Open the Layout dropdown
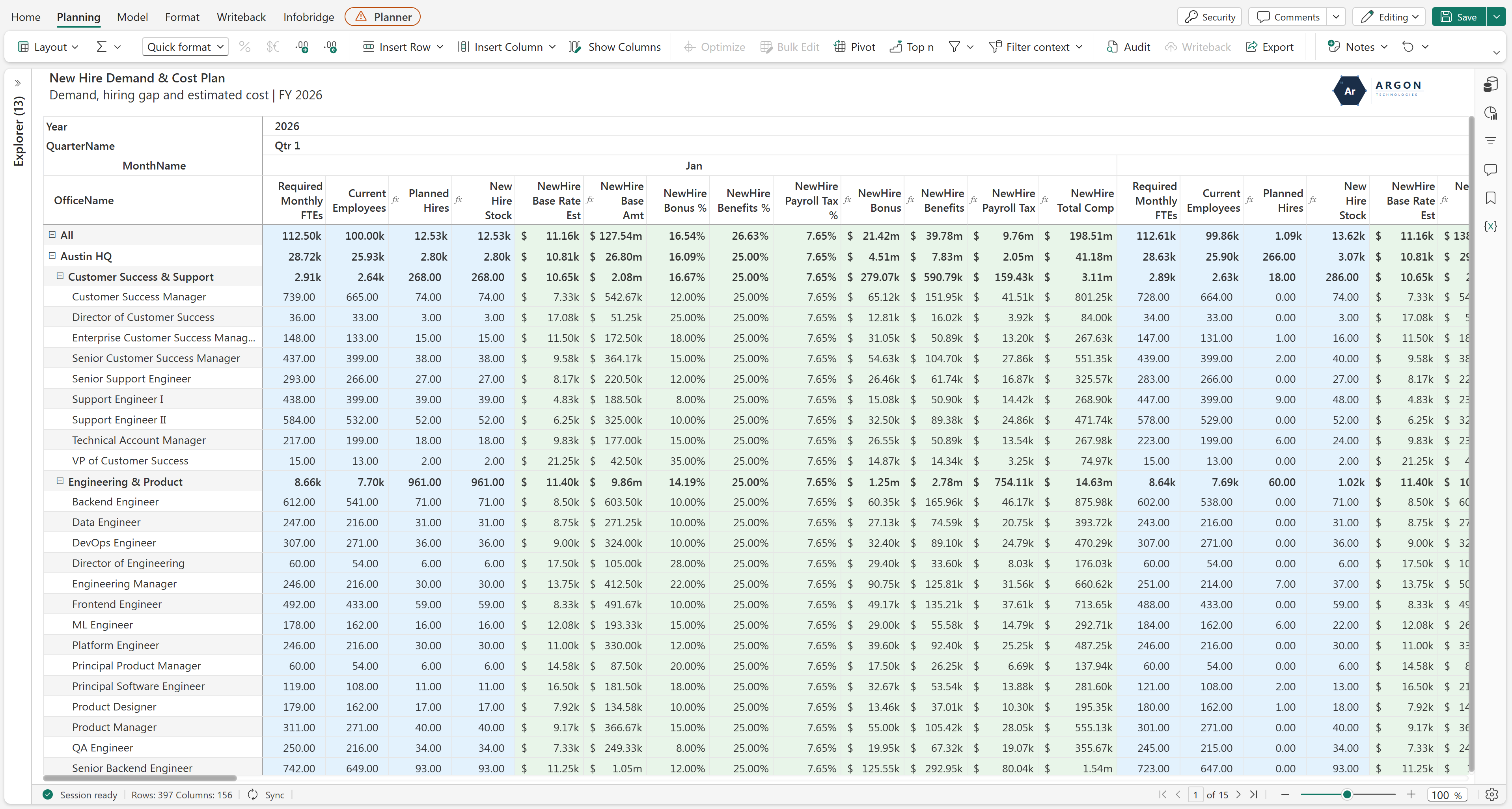 tap(48, 47)
